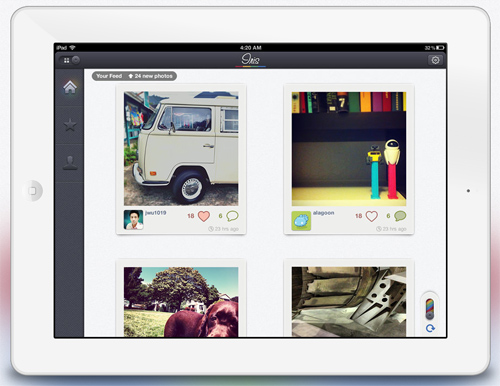Open the jwu1019 username link

tap(156, 213)
